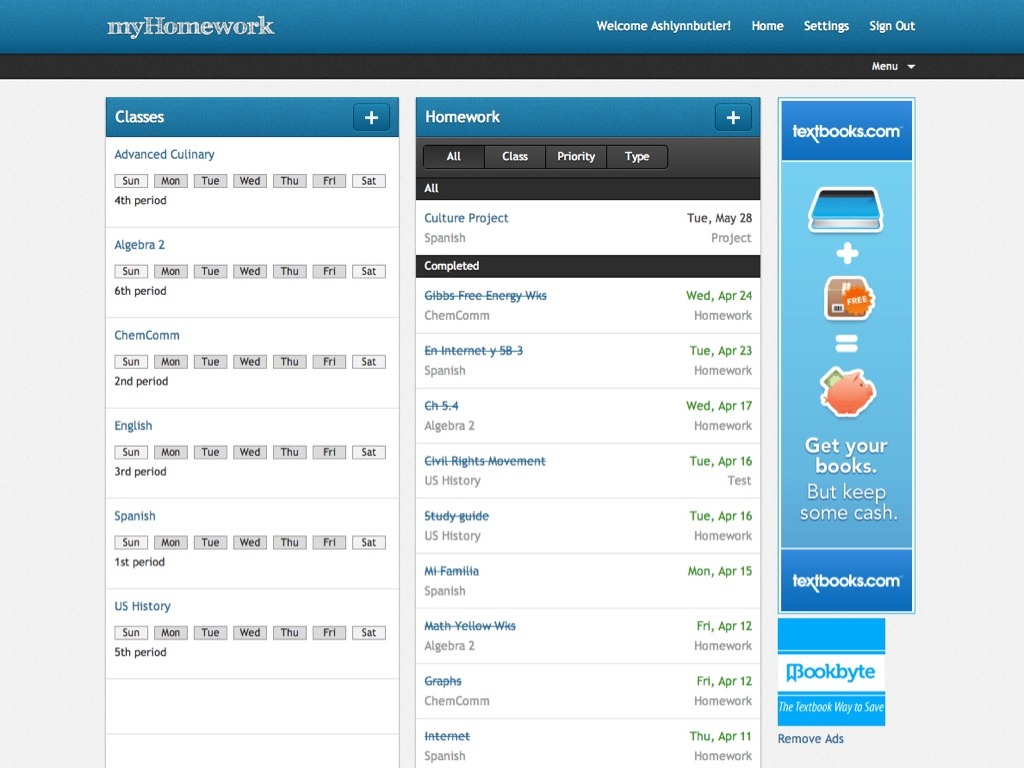Toggle Tue for Spanish class
Screen dimensions: 1024x768
210,542
